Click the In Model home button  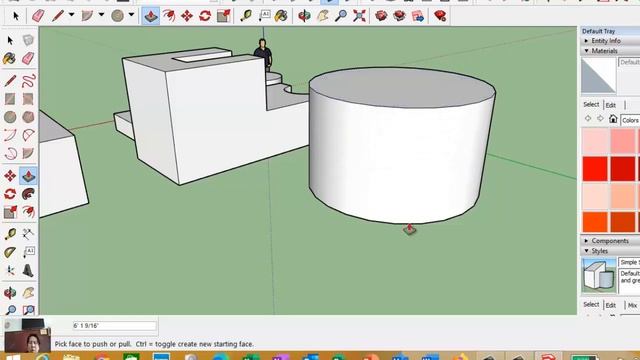point(613,119)
